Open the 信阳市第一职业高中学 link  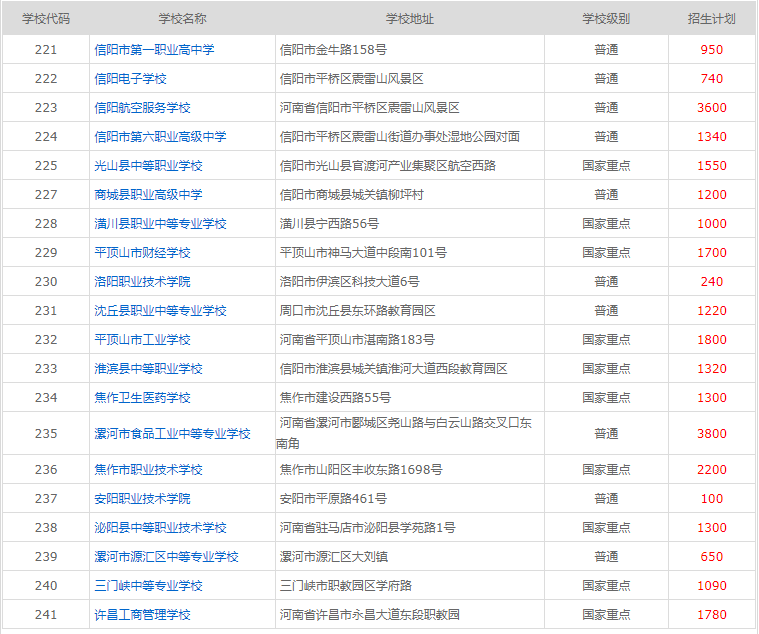[154, 49]
